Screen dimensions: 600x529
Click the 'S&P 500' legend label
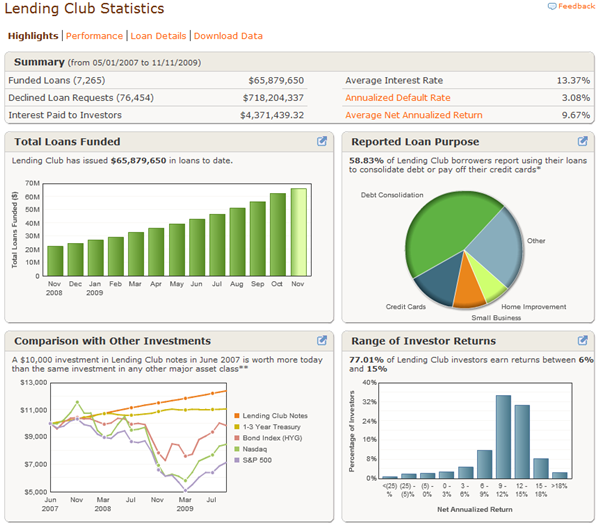coord(257,460)
